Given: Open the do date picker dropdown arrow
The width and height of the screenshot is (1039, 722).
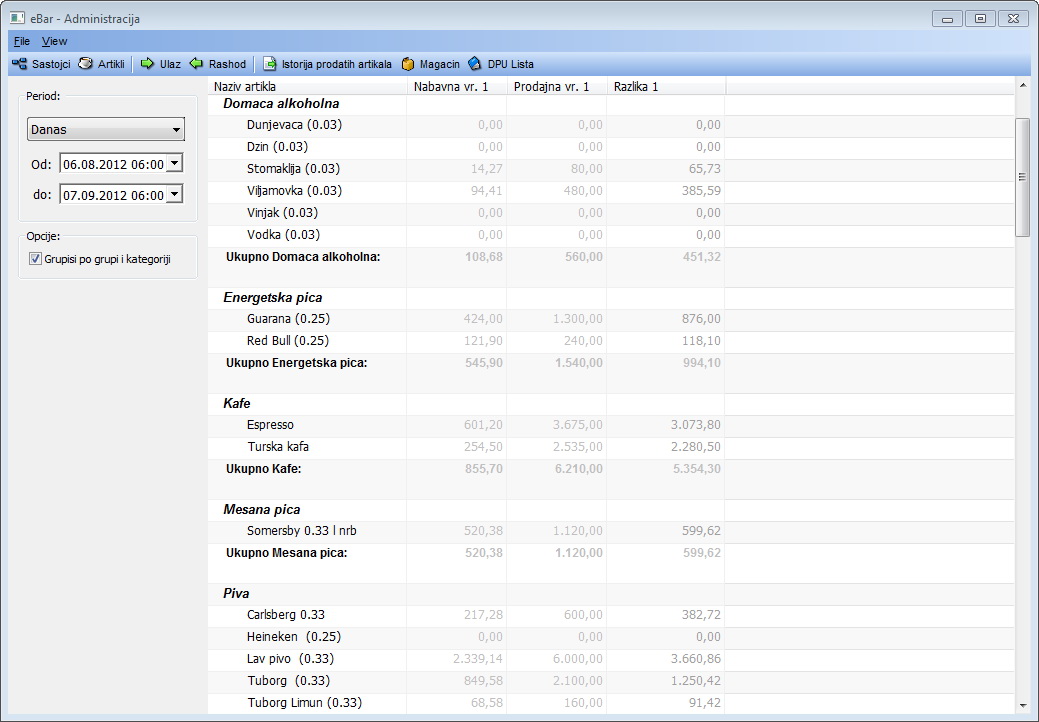Looking at the screenshot, I should tap(174, 194).
